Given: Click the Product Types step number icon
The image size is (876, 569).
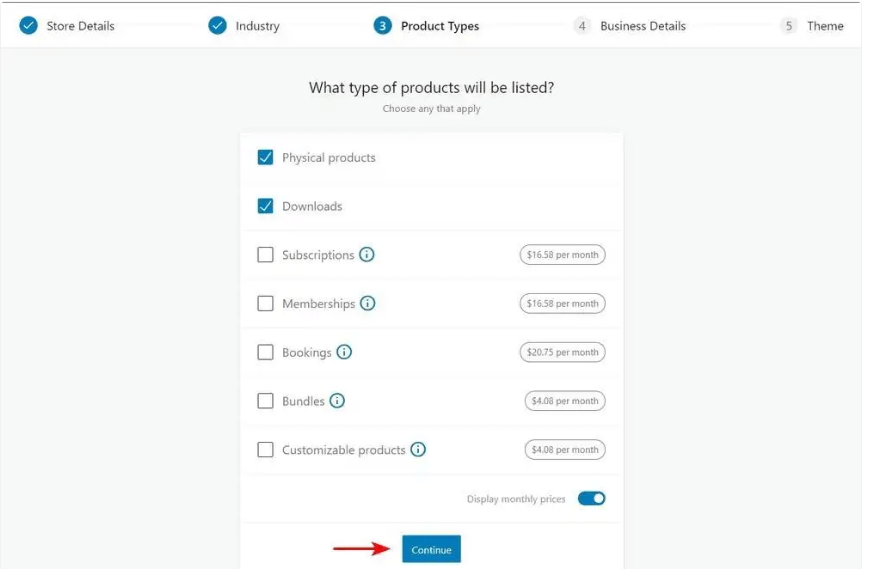Looking at the screenshot, I should pos(383,26).
